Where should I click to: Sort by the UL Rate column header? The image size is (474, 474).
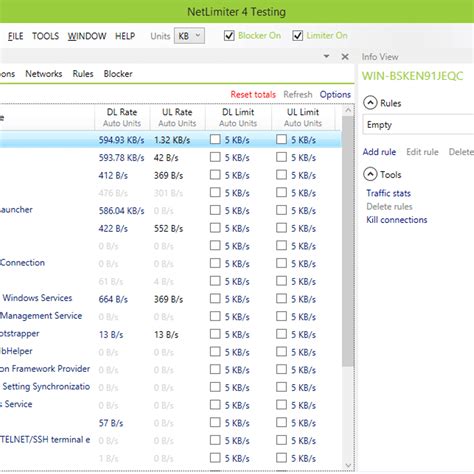point(177,117)
